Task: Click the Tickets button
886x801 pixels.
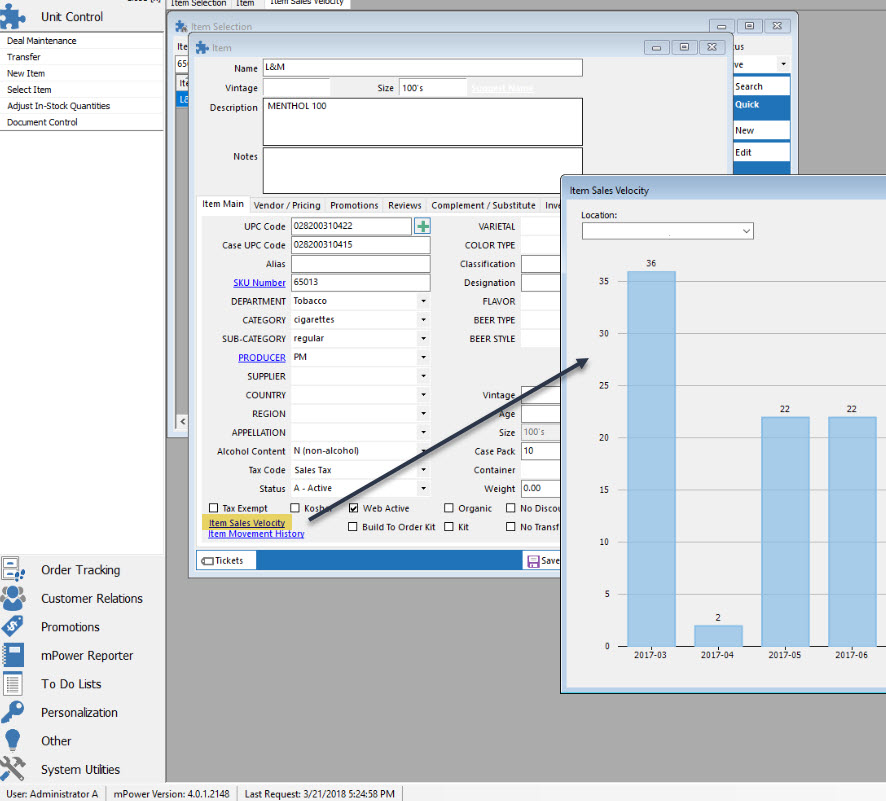Action: pos(222,561)
